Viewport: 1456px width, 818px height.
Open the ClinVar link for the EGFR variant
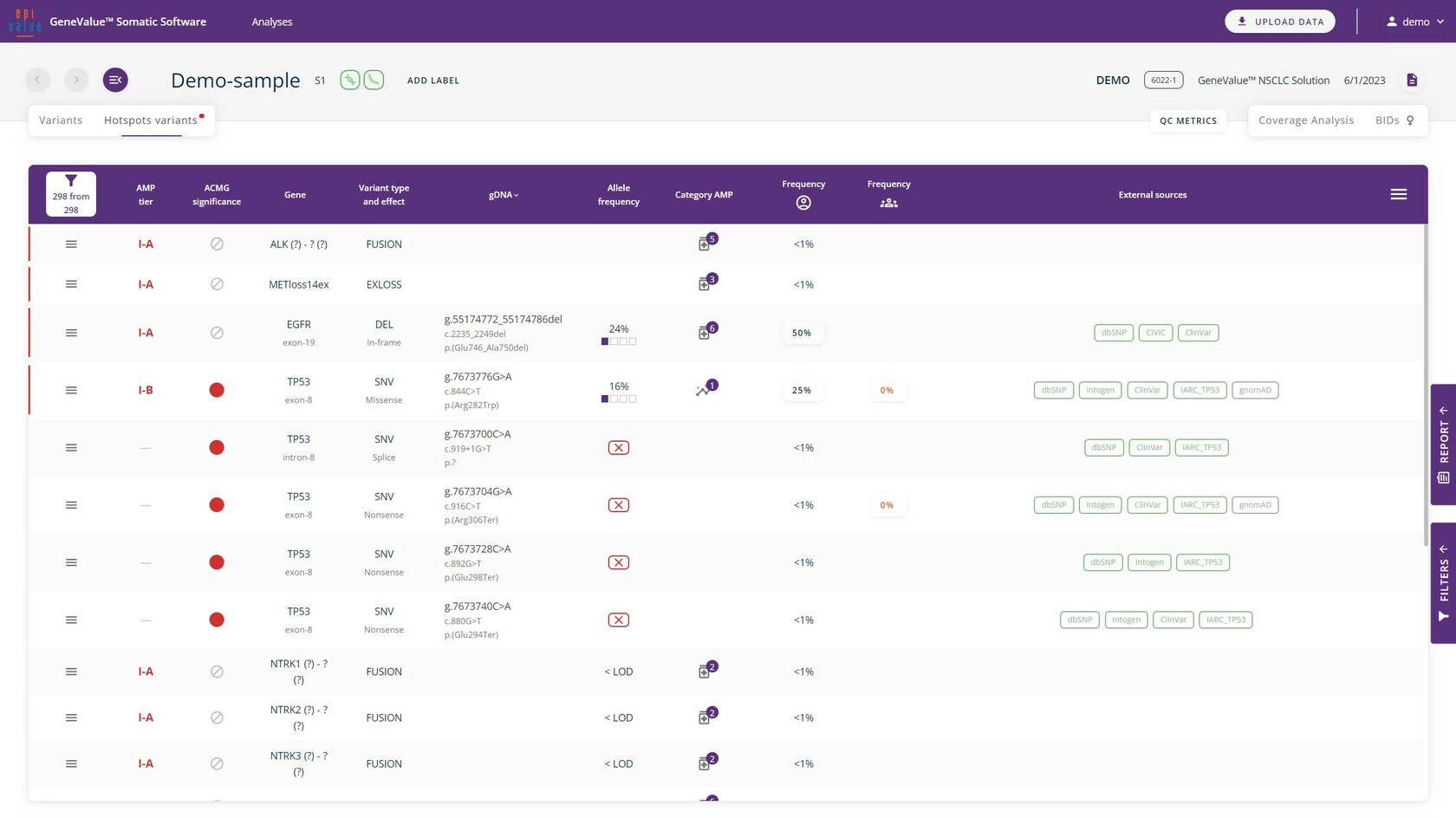(1198, 333)
